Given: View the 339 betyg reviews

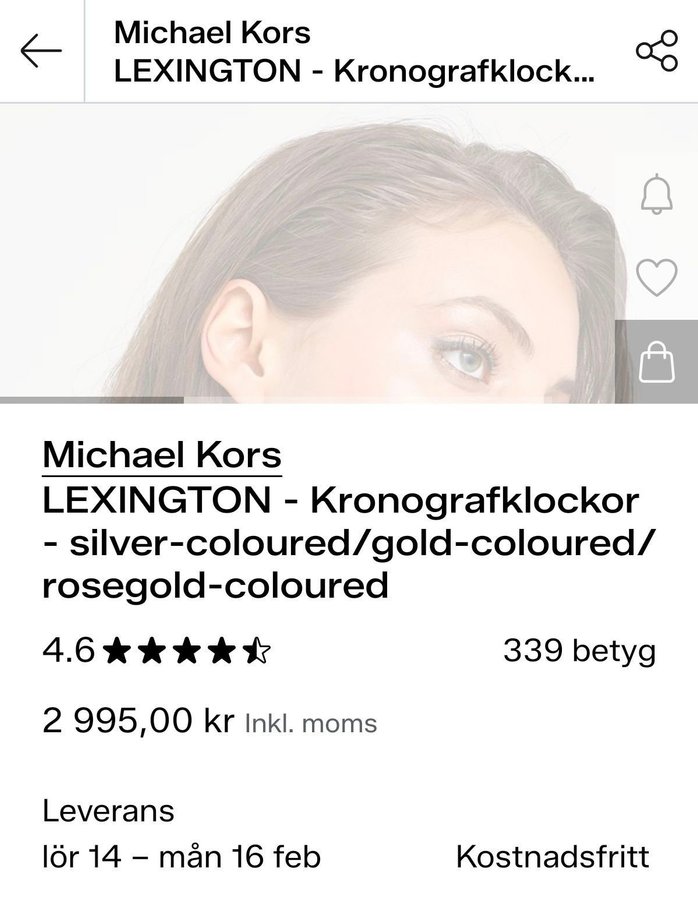Looking at the screenshot, I should coord(579,651).
